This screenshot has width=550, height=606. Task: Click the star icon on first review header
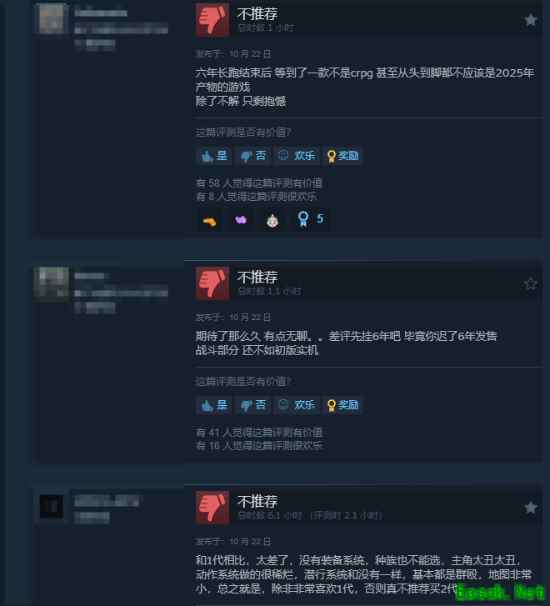[531, 20]
